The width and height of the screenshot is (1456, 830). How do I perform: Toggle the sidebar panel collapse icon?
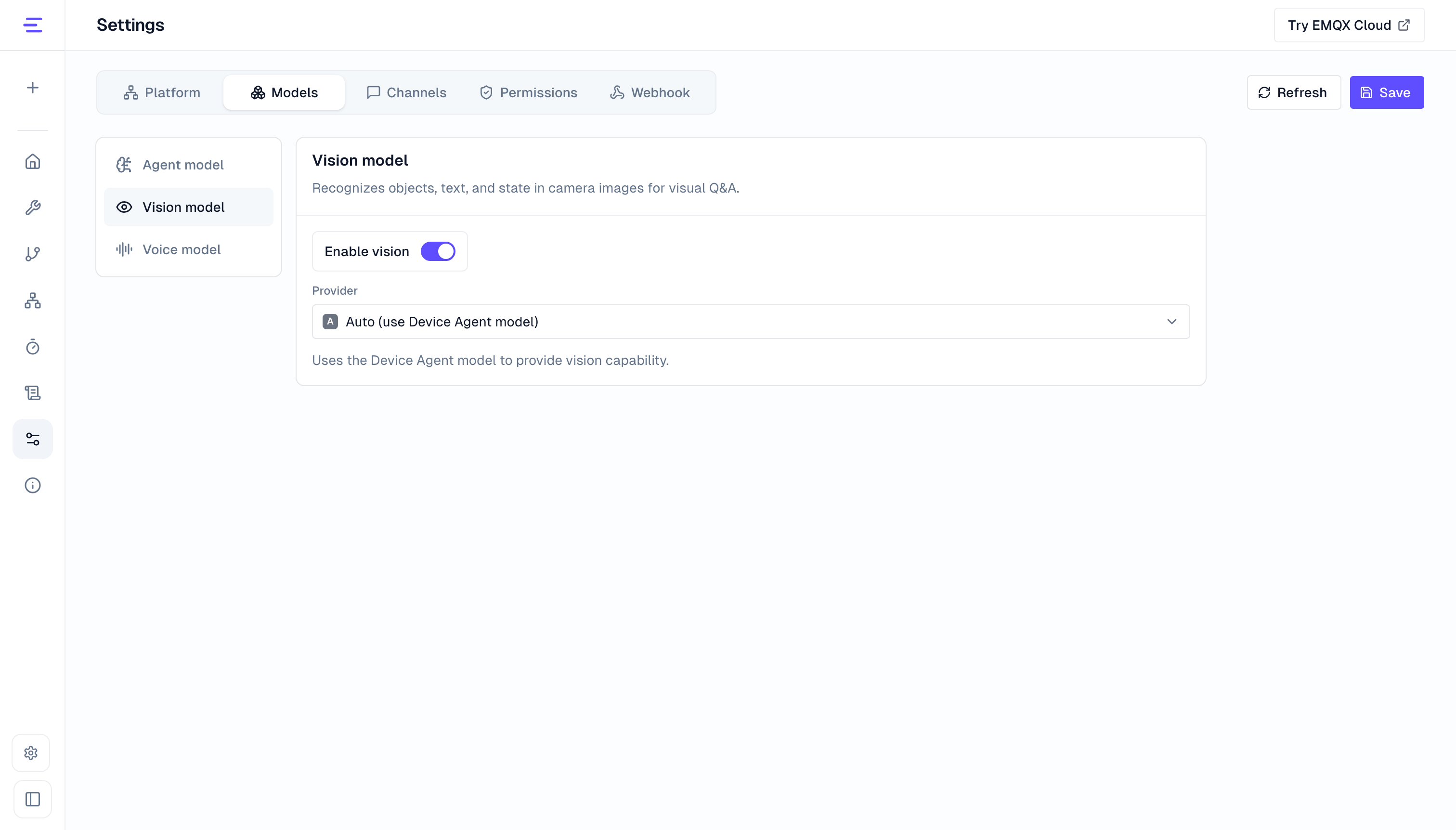(32, 799)
